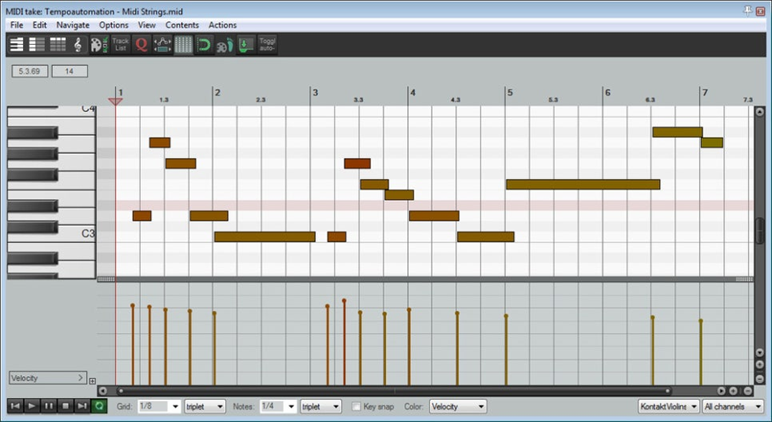This screenshot has height=422, width=772.
Task: Open the color palette filter icon with checkmarks
Action: [x=98, y=45]
